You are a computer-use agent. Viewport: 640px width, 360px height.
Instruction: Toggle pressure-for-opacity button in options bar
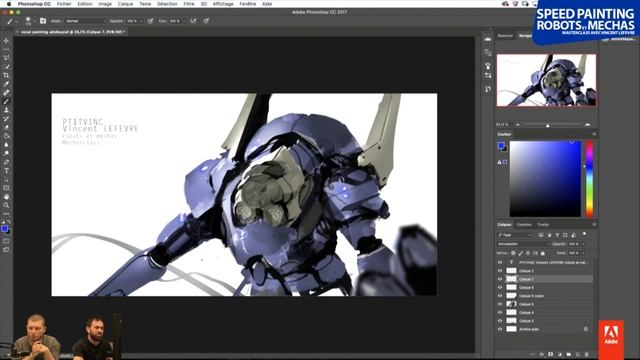click(151, 21)
